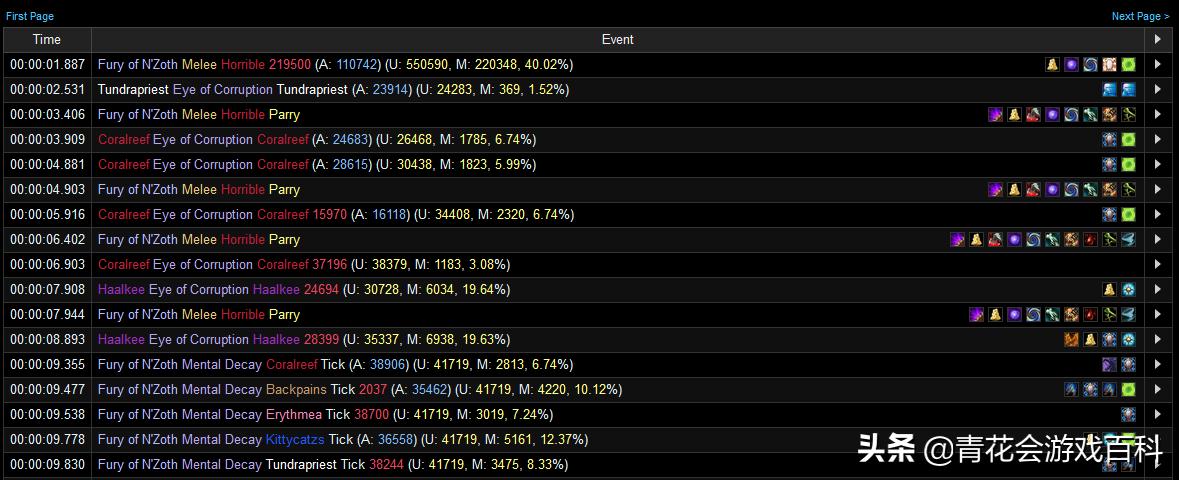Click damage value 24694 in Haalkee row
This screenshot has height=480, width=1179.
[321, 289]
